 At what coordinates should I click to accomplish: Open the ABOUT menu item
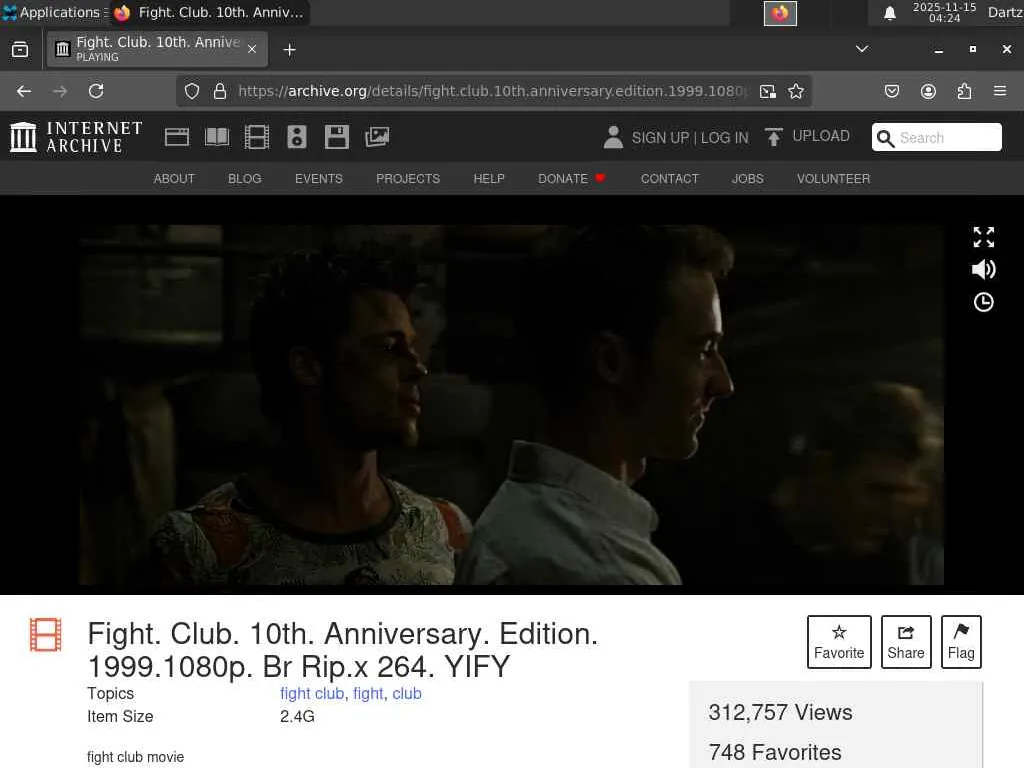point(174,178)
